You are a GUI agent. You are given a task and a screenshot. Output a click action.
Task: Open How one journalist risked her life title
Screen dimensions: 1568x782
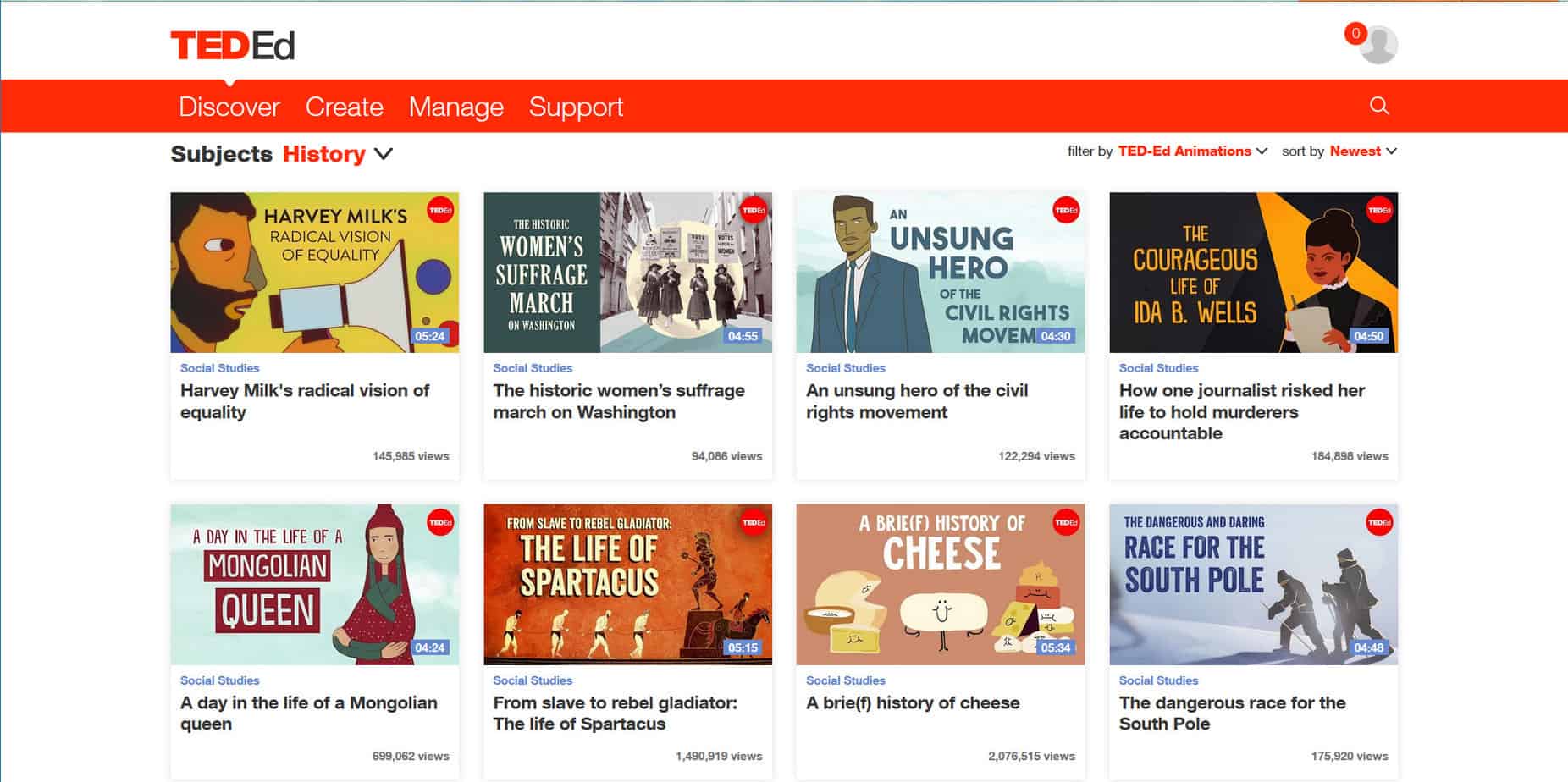pos(1242,411)
